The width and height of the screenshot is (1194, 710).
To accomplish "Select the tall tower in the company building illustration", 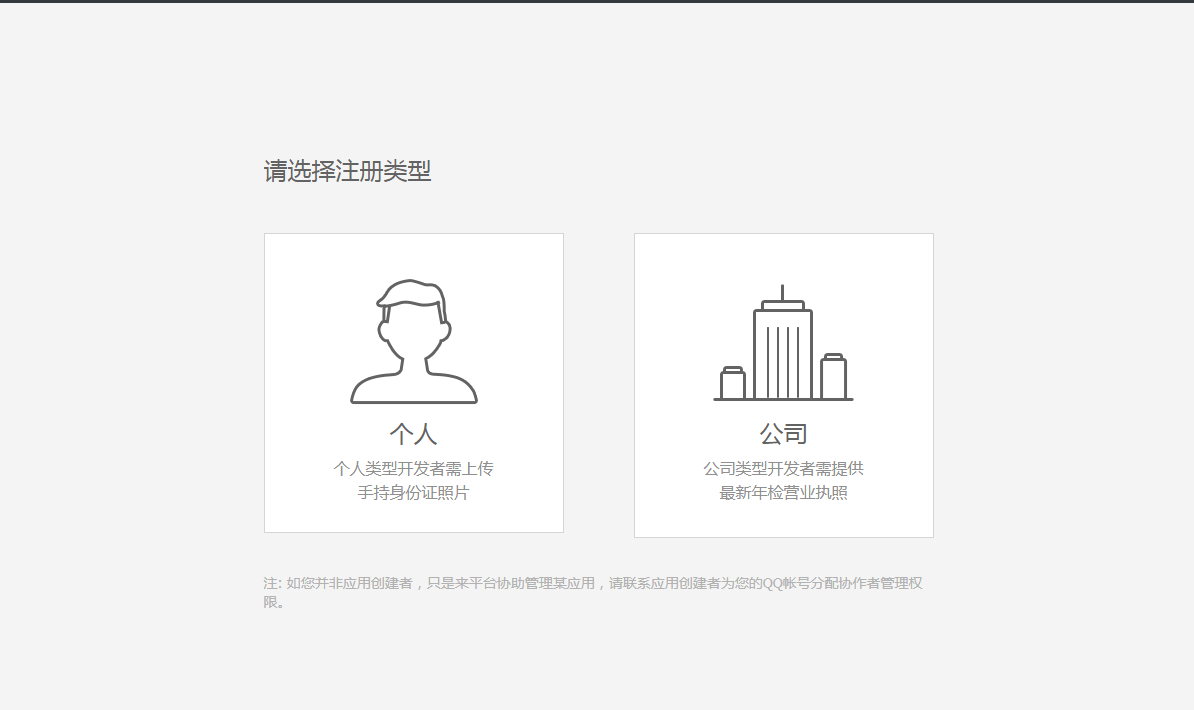I will (x=783, y=350).
